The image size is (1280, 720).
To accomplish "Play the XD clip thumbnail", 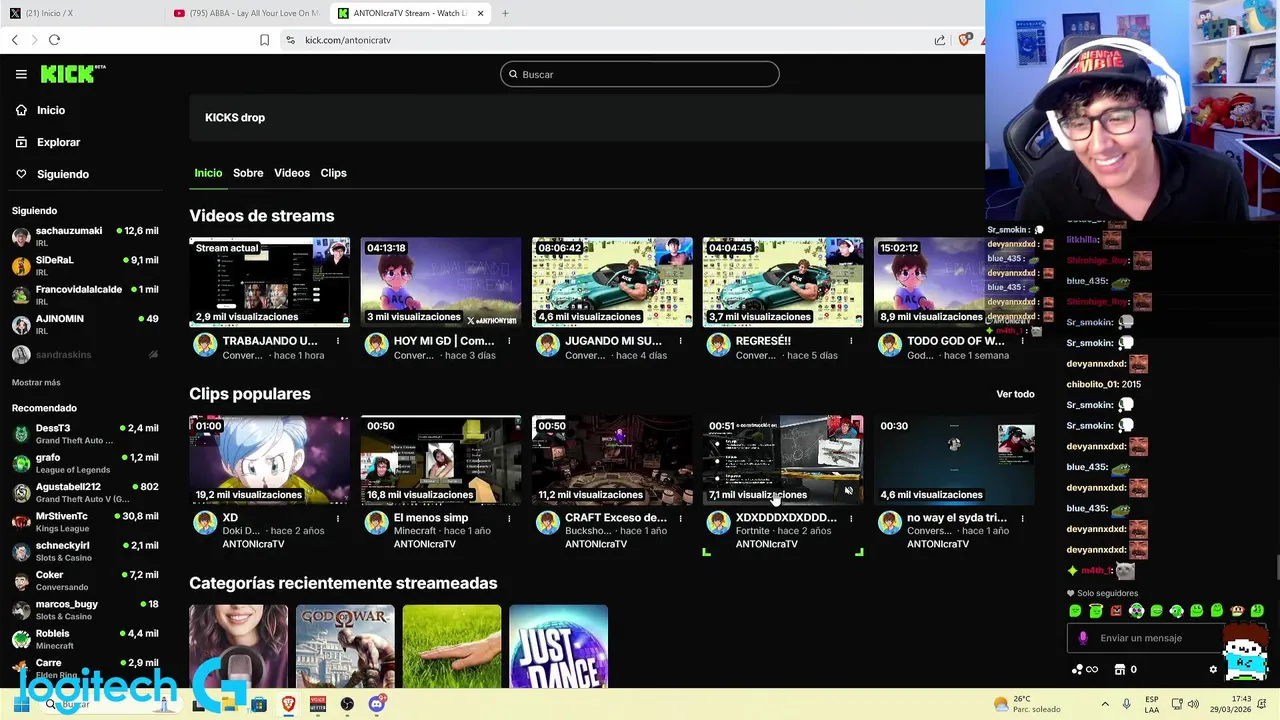I will point(270,460).
